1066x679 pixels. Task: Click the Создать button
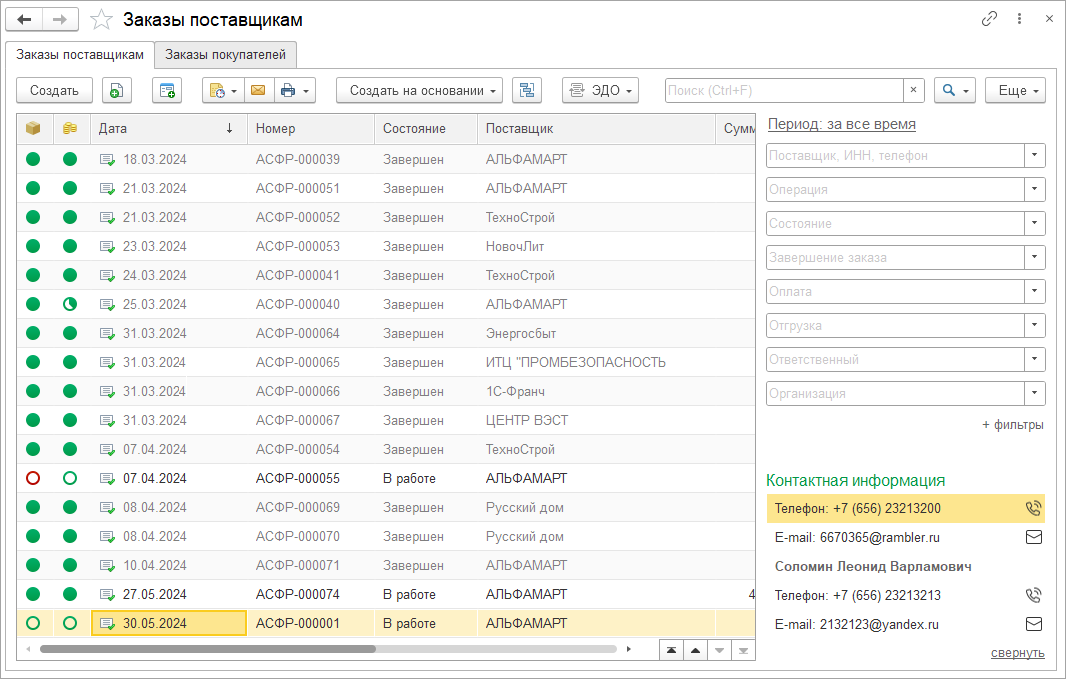coord(54,91)
